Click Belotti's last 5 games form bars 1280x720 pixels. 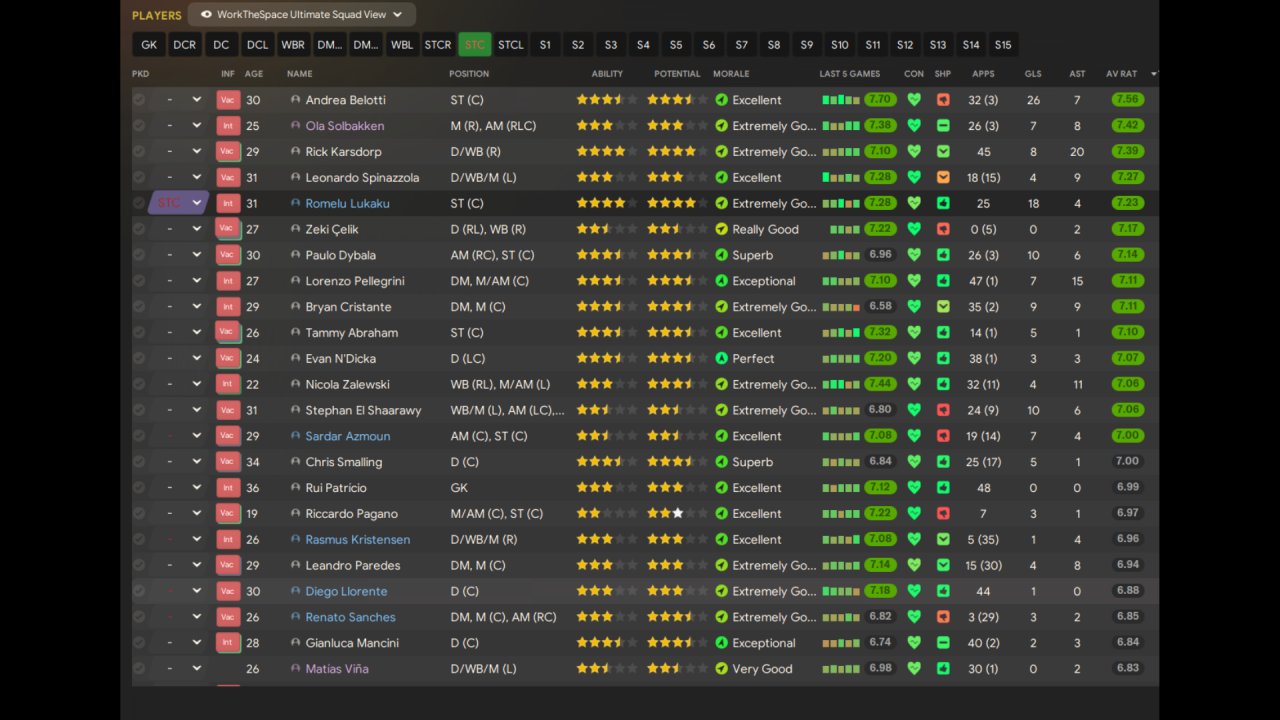pos(840,100)
